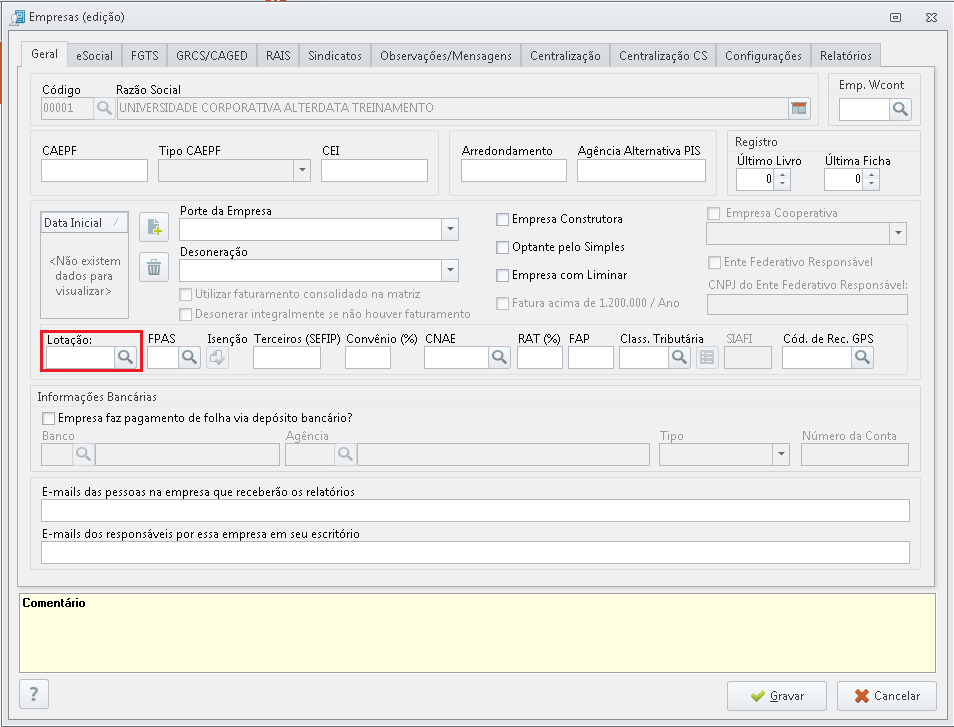954x727 pixels.
Task: Decrease the Último Livro value
Action: point(782,184)
